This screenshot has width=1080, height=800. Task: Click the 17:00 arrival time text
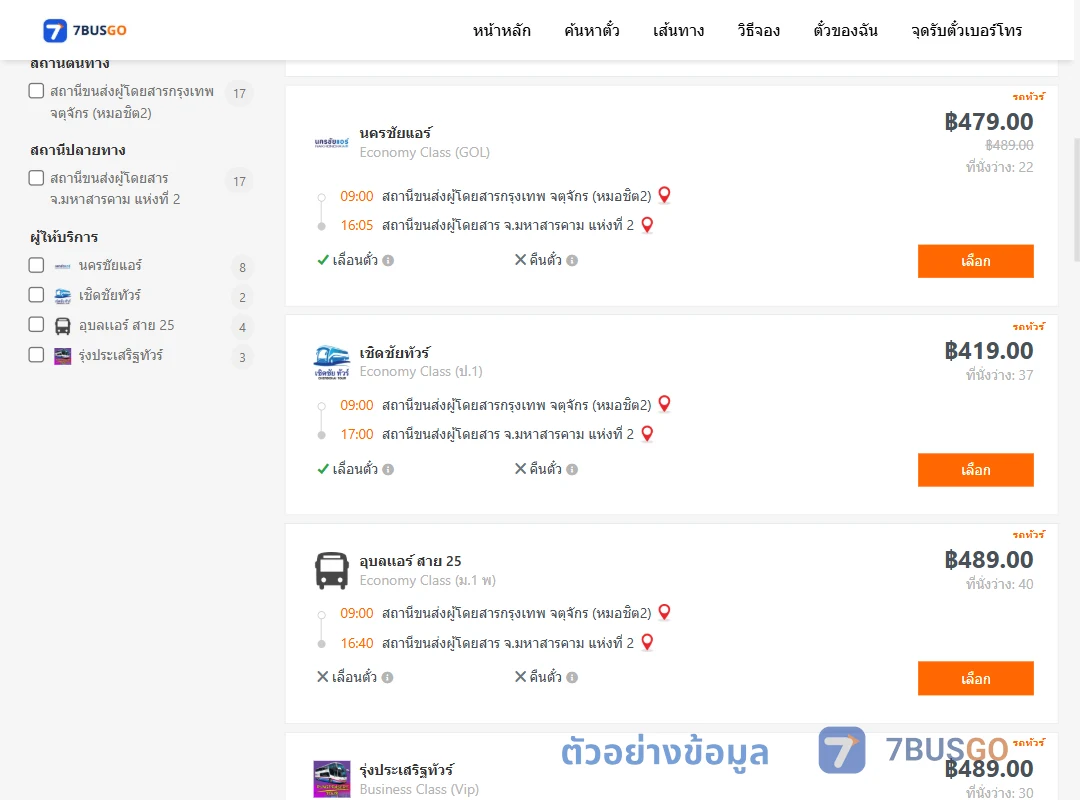pyautogui.click(x=357, y=434)
